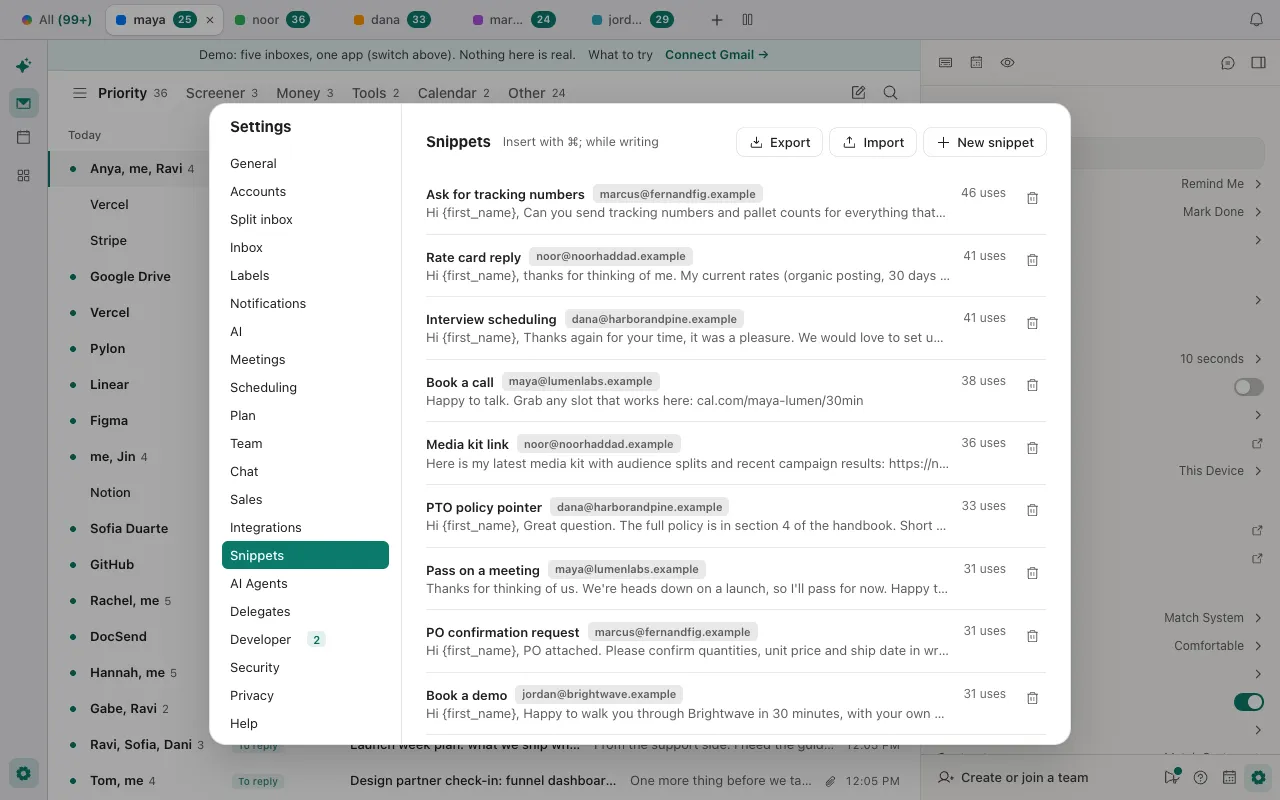Delete the PO confirmation request snippet
Viewport: 1280px width, 800px height.
1033,636
